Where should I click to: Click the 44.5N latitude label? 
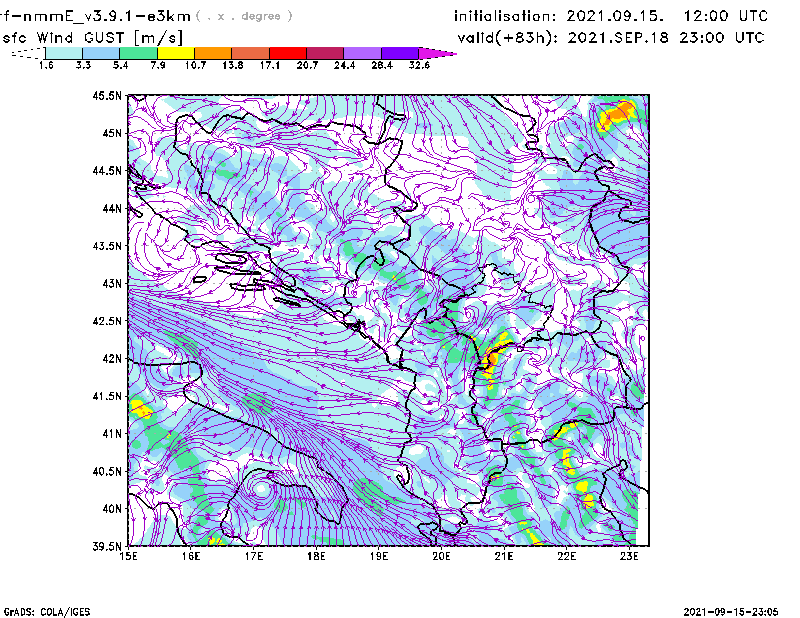coord(107,170)
